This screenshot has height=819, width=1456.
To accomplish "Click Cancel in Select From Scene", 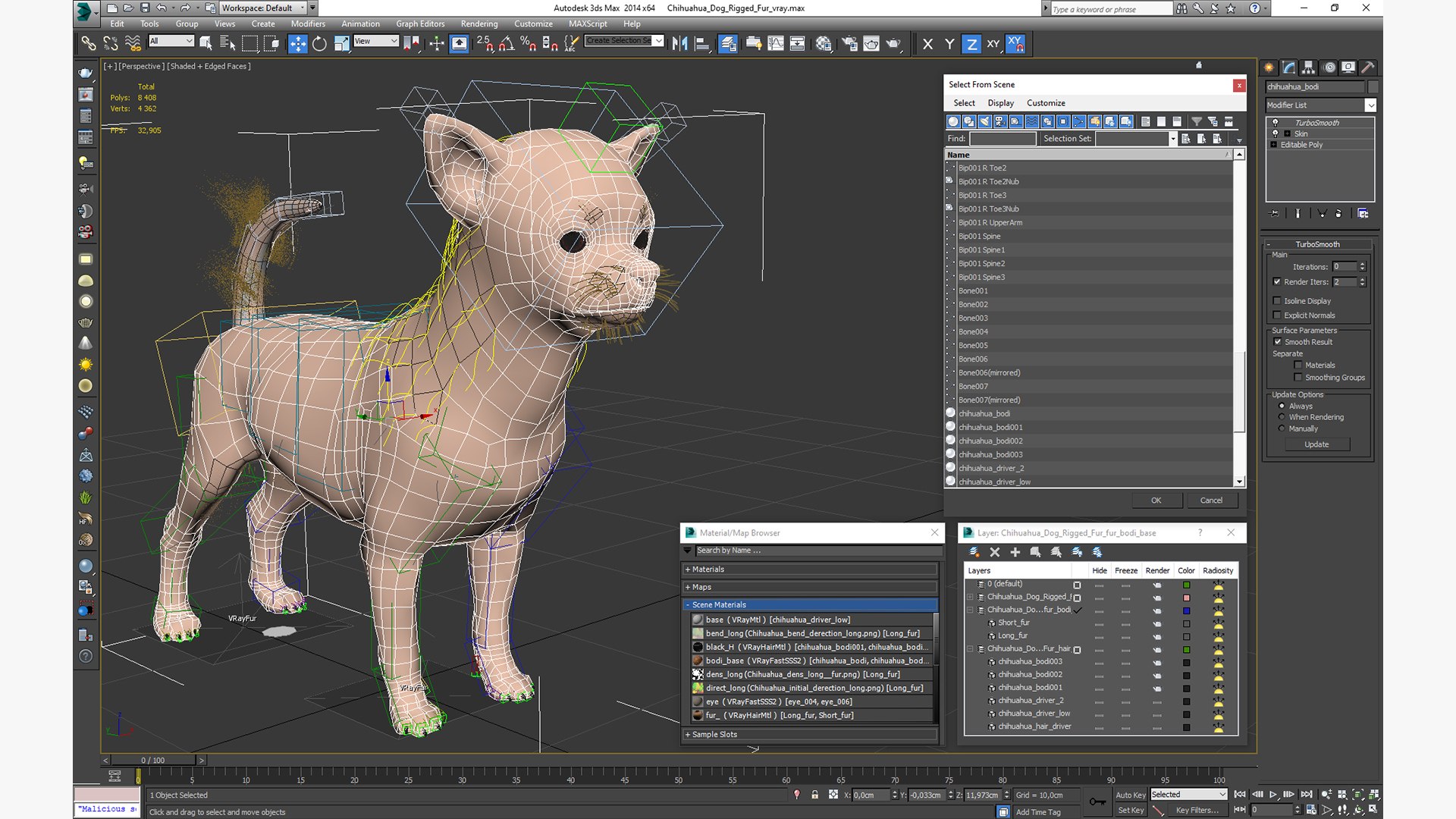I will click(1211, 500).
